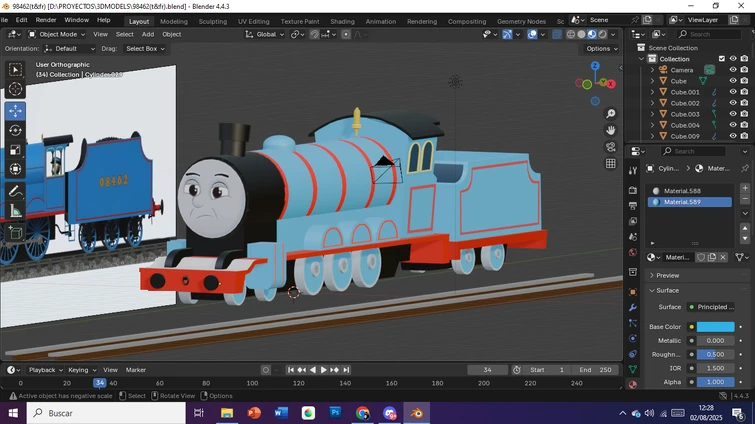The width and height of the screenshot is (755, 424).
Task: Open the Physics properties tab
Action: coord(633,338)
